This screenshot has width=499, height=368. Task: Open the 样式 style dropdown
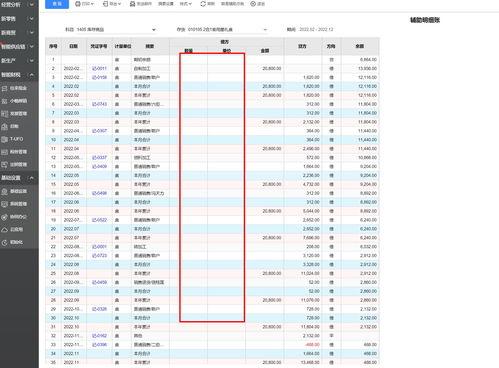[186, 4]
